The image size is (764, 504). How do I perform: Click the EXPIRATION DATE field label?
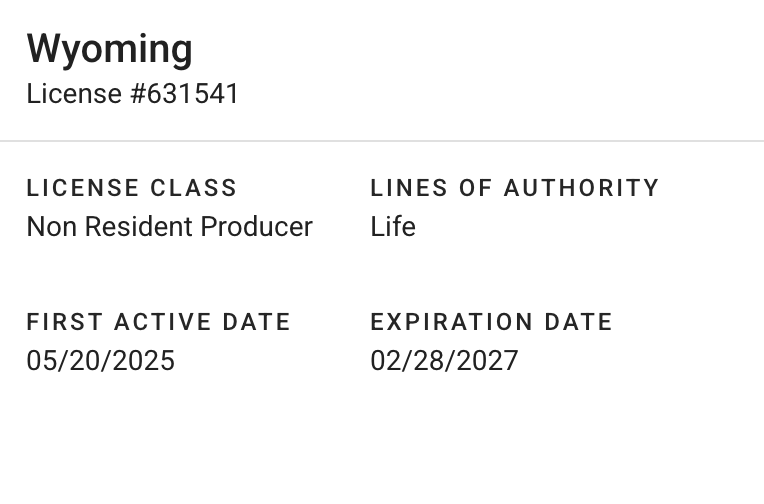[491, 322]
